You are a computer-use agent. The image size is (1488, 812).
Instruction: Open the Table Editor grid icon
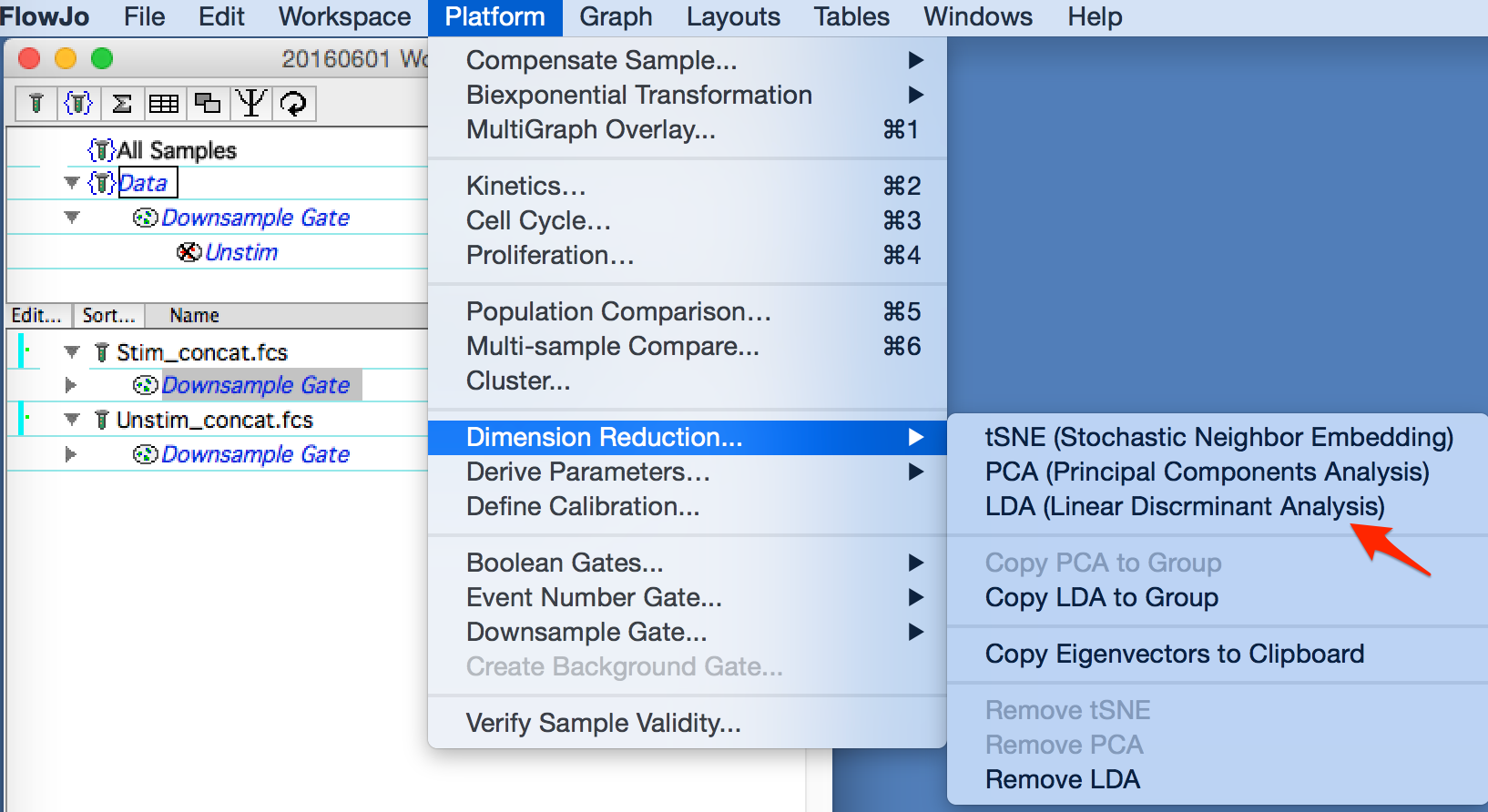click(x=164, y=104)
